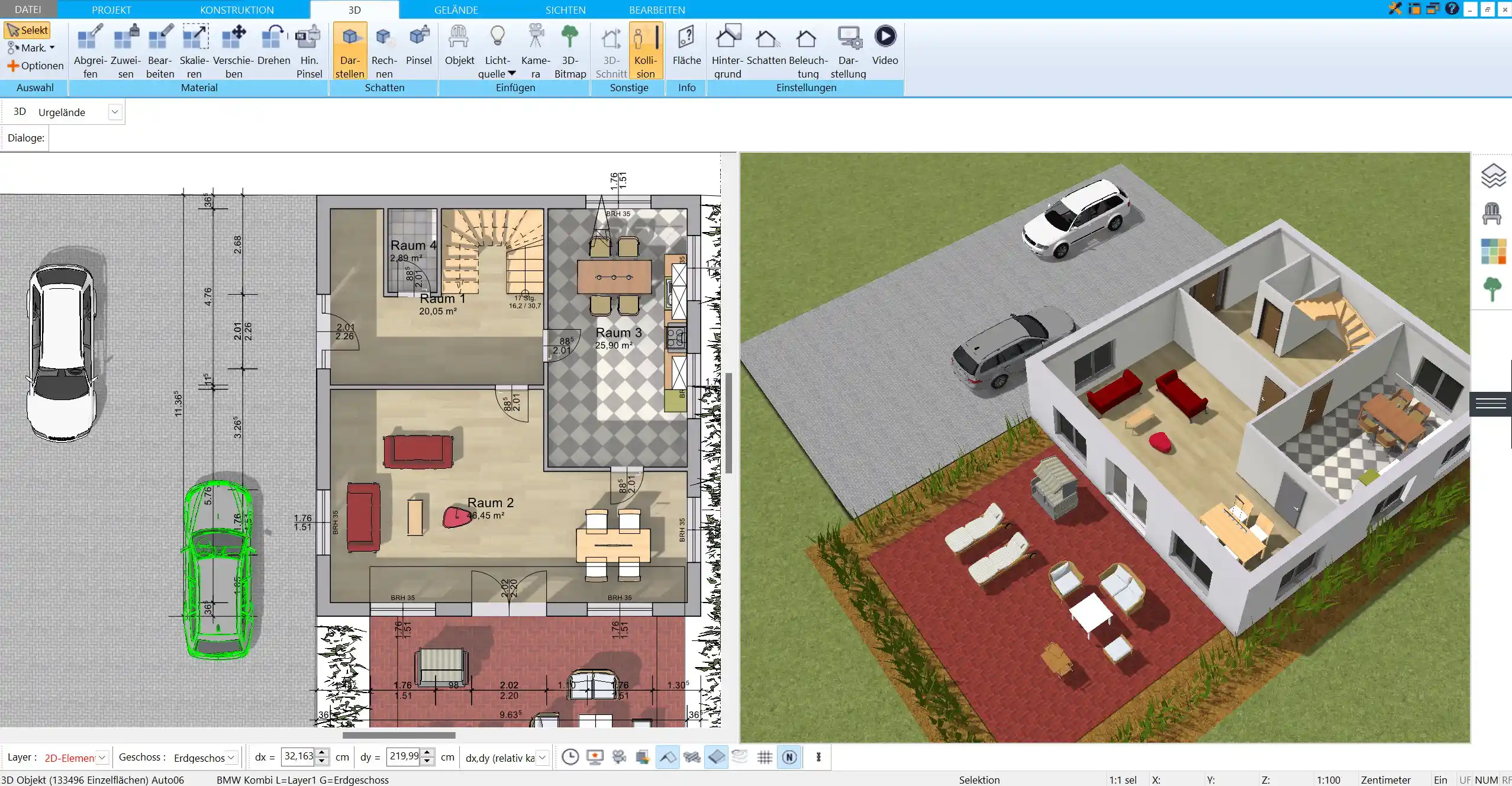
Task: Open Beleuchtung settings
Action: pos(808,51)
